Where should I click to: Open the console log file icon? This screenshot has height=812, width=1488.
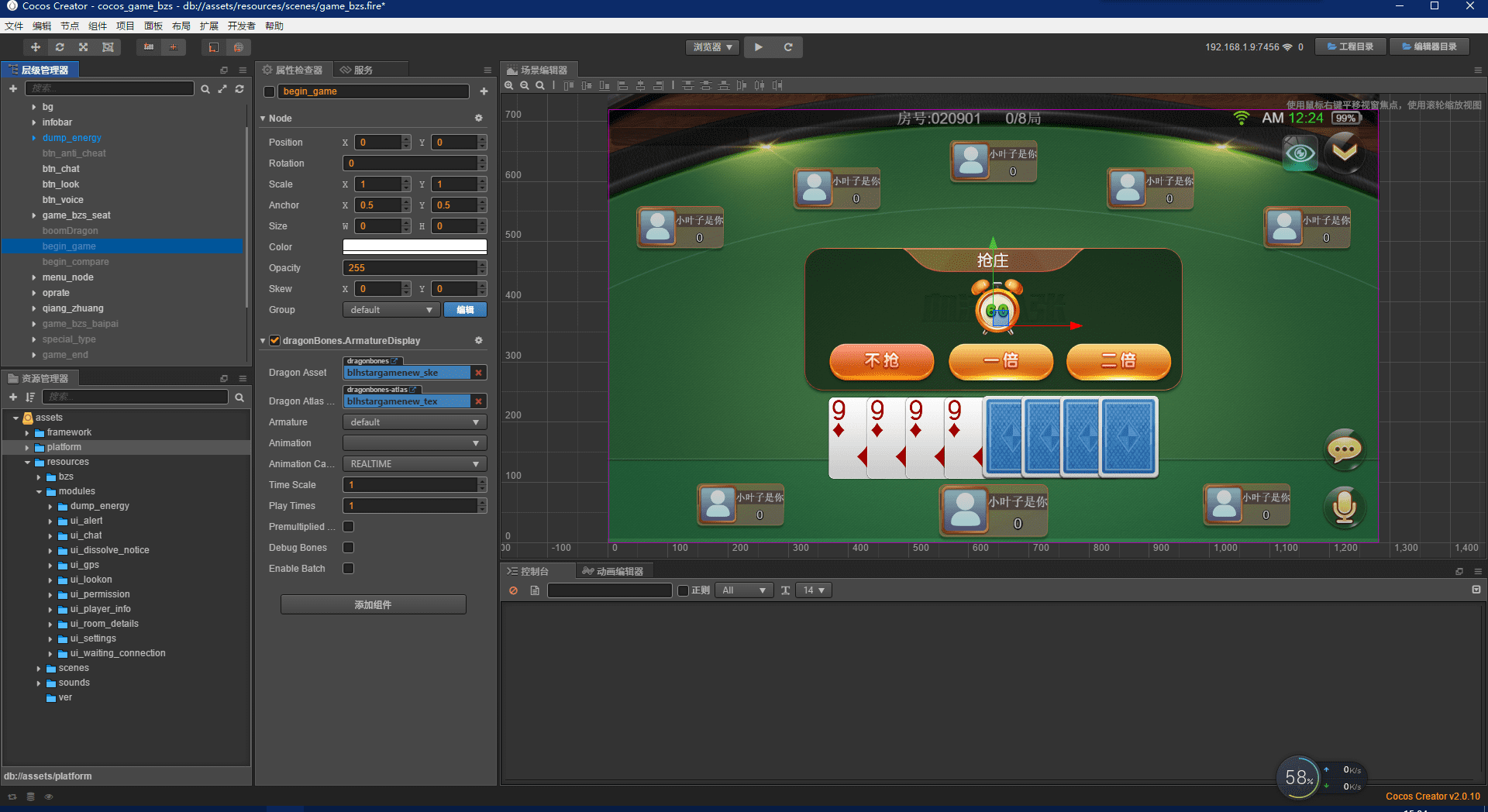coord(535,590)
